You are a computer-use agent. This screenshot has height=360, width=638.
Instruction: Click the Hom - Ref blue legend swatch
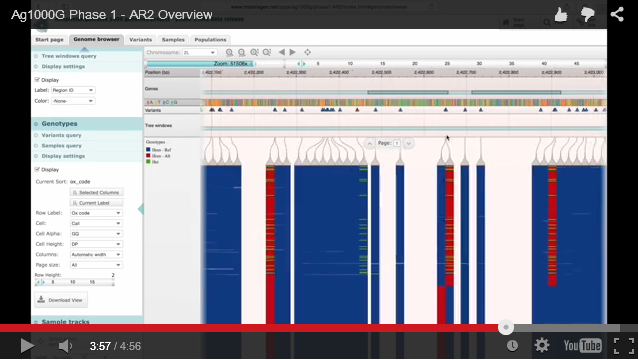click(148, 150)
